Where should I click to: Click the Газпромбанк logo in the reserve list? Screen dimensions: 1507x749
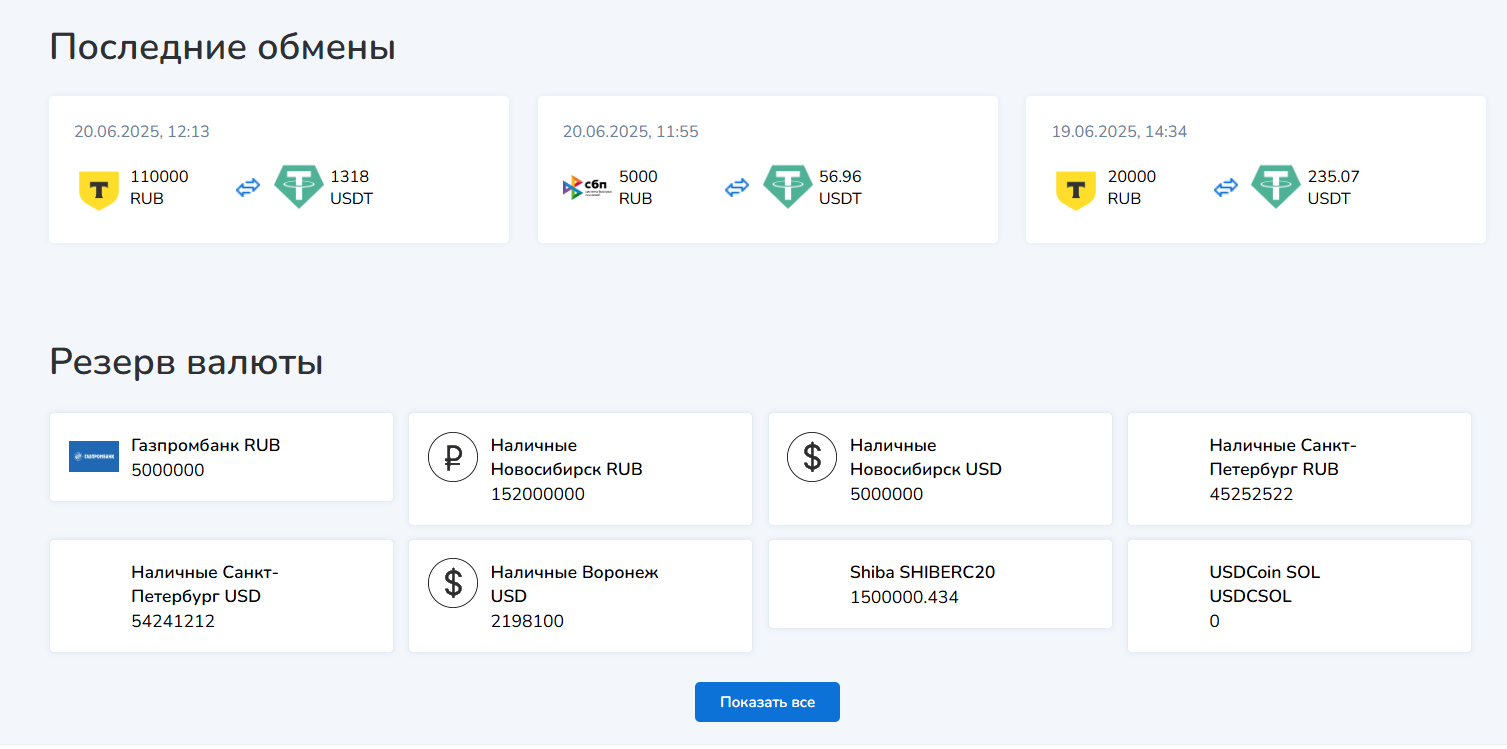tap(94, 457)
